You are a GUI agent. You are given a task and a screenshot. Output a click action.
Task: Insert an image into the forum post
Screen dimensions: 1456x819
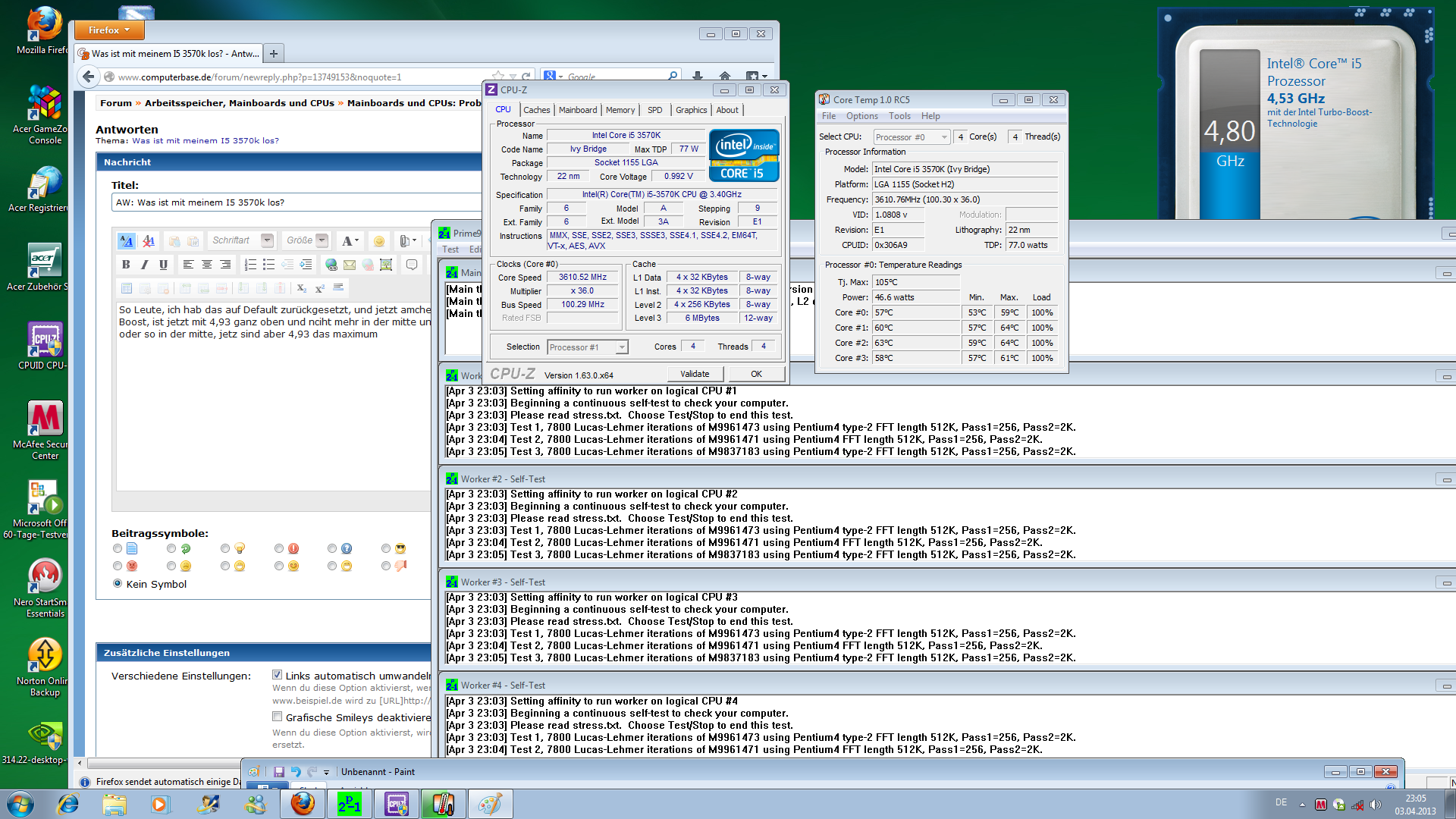pos(386,265)
